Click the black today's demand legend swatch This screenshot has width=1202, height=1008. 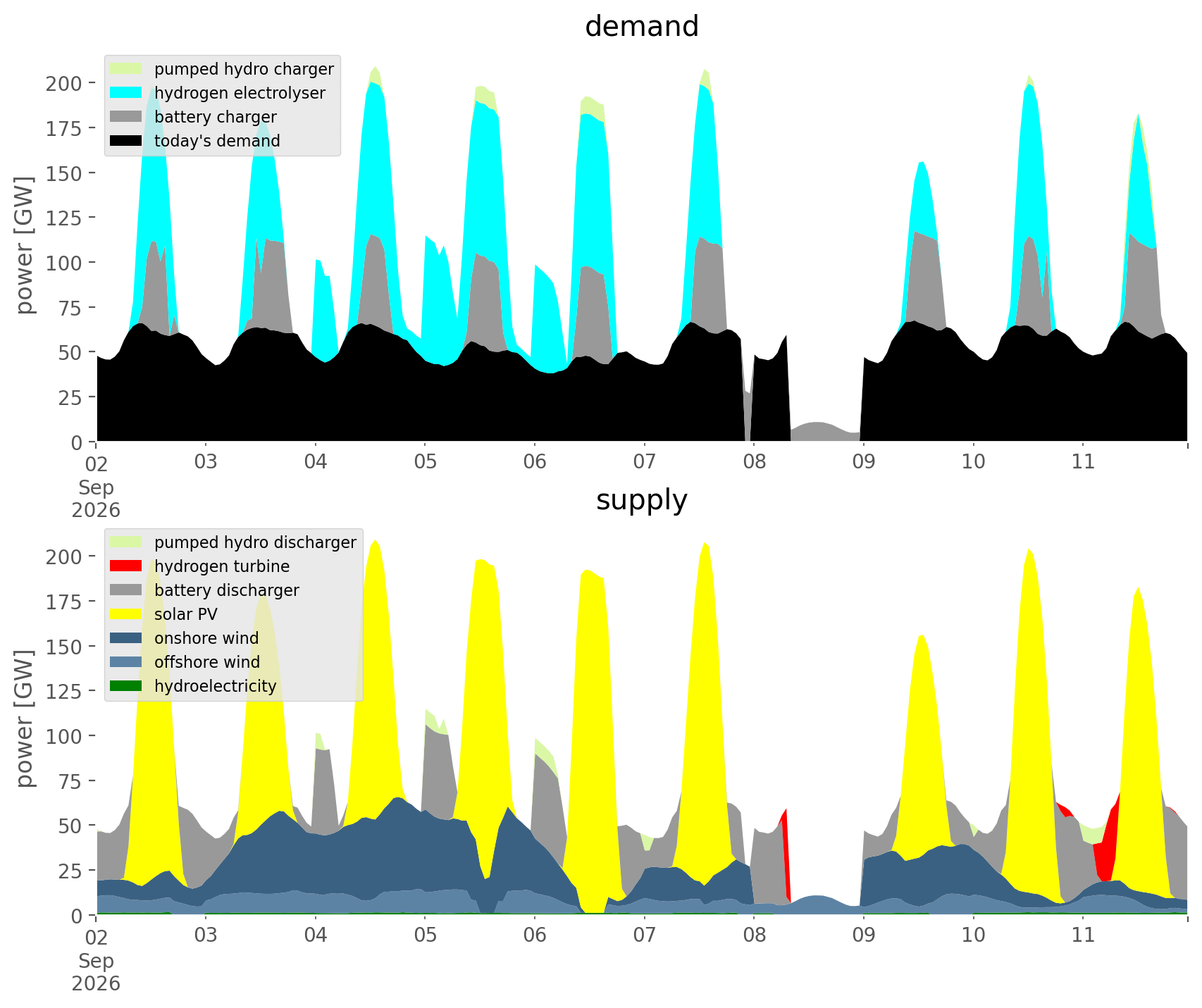pyautogui.click(x=126, y=141)
